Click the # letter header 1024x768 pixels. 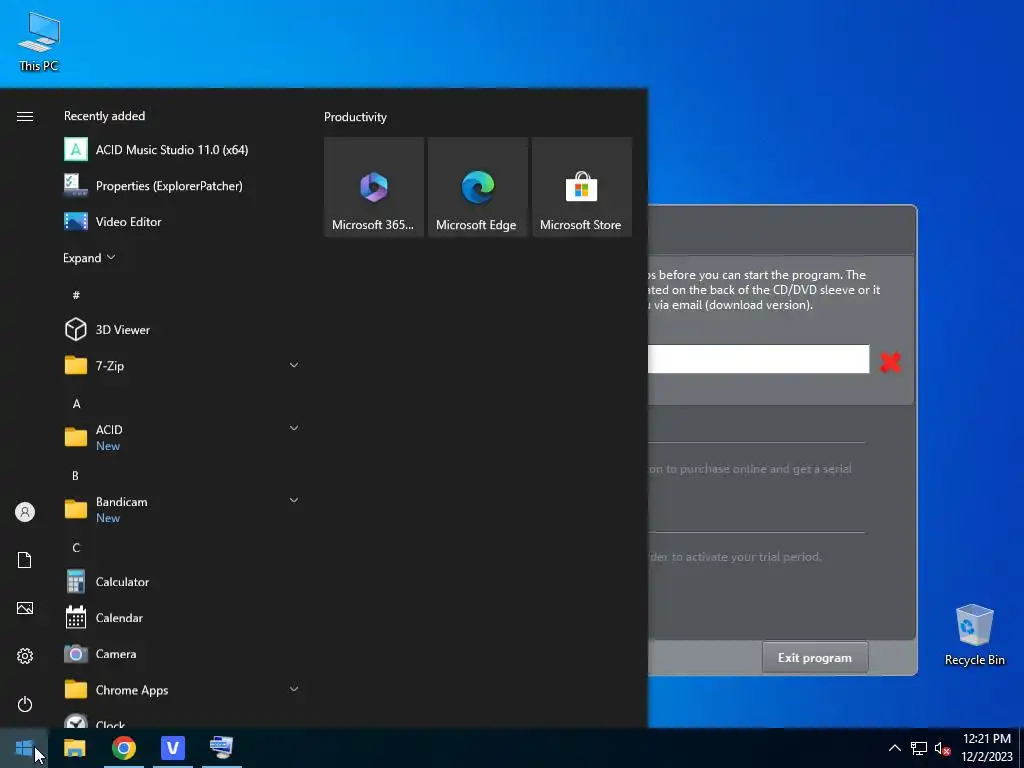[76, 295]
